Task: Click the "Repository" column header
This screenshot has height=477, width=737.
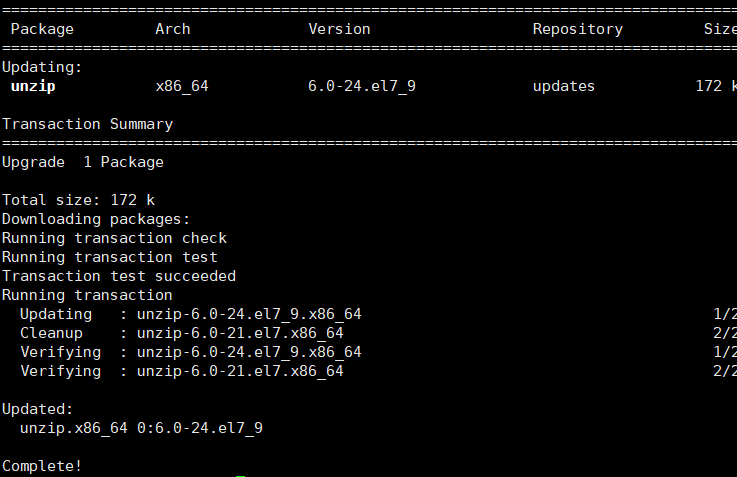Action: click(x=577, y=29)
